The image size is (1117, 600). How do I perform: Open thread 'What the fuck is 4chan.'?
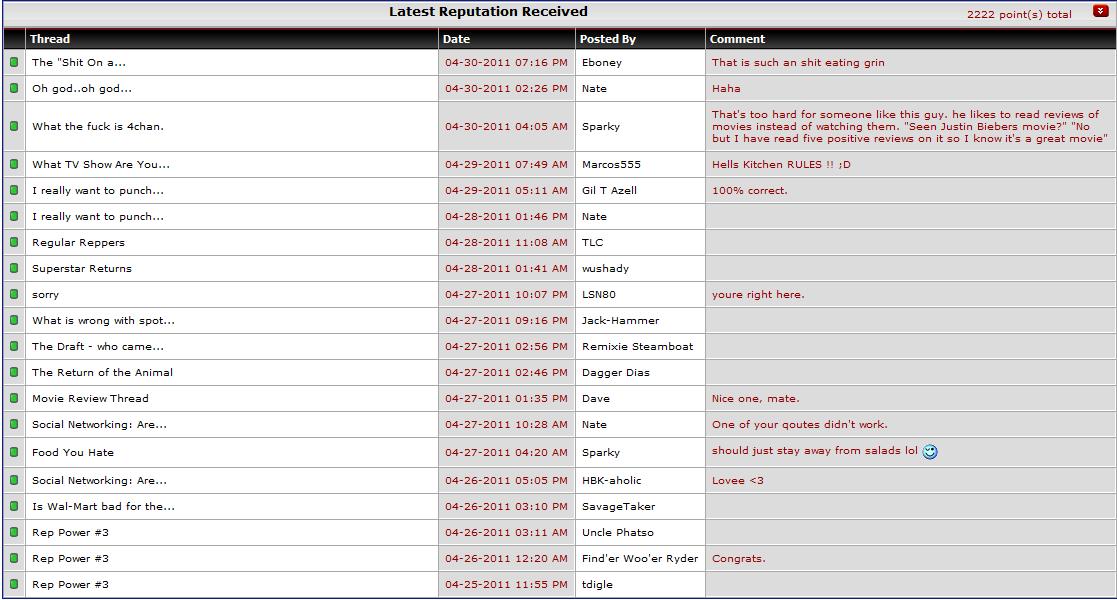point(98,126)
